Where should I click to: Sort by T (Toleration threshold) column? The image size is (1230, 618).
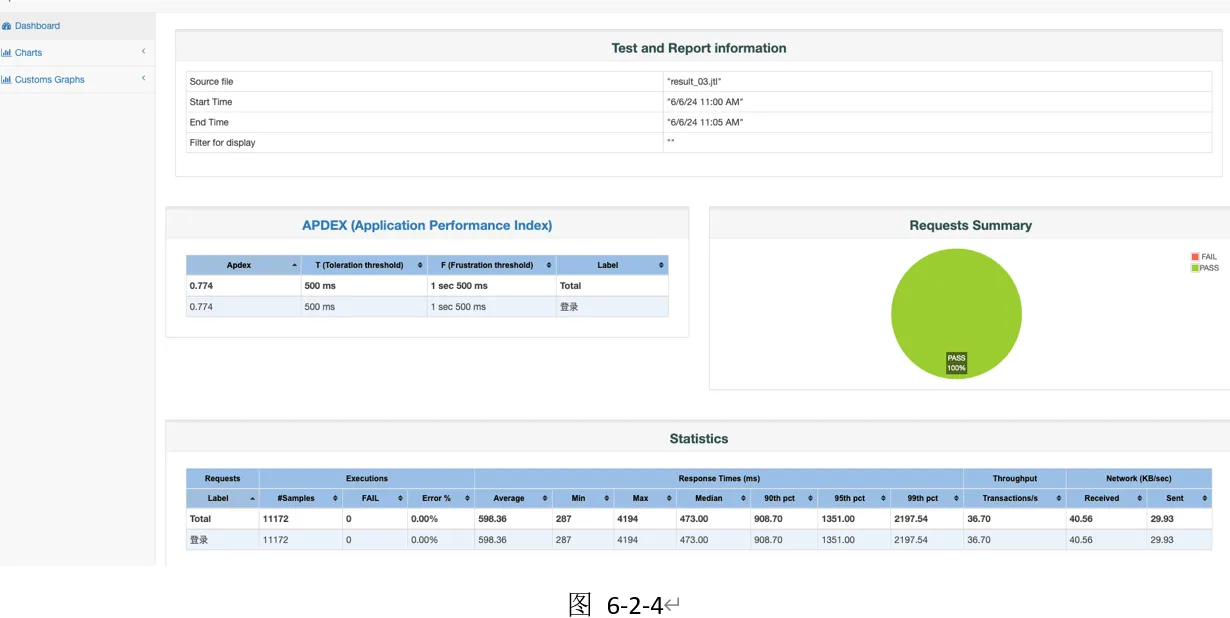tap(359, 266)
